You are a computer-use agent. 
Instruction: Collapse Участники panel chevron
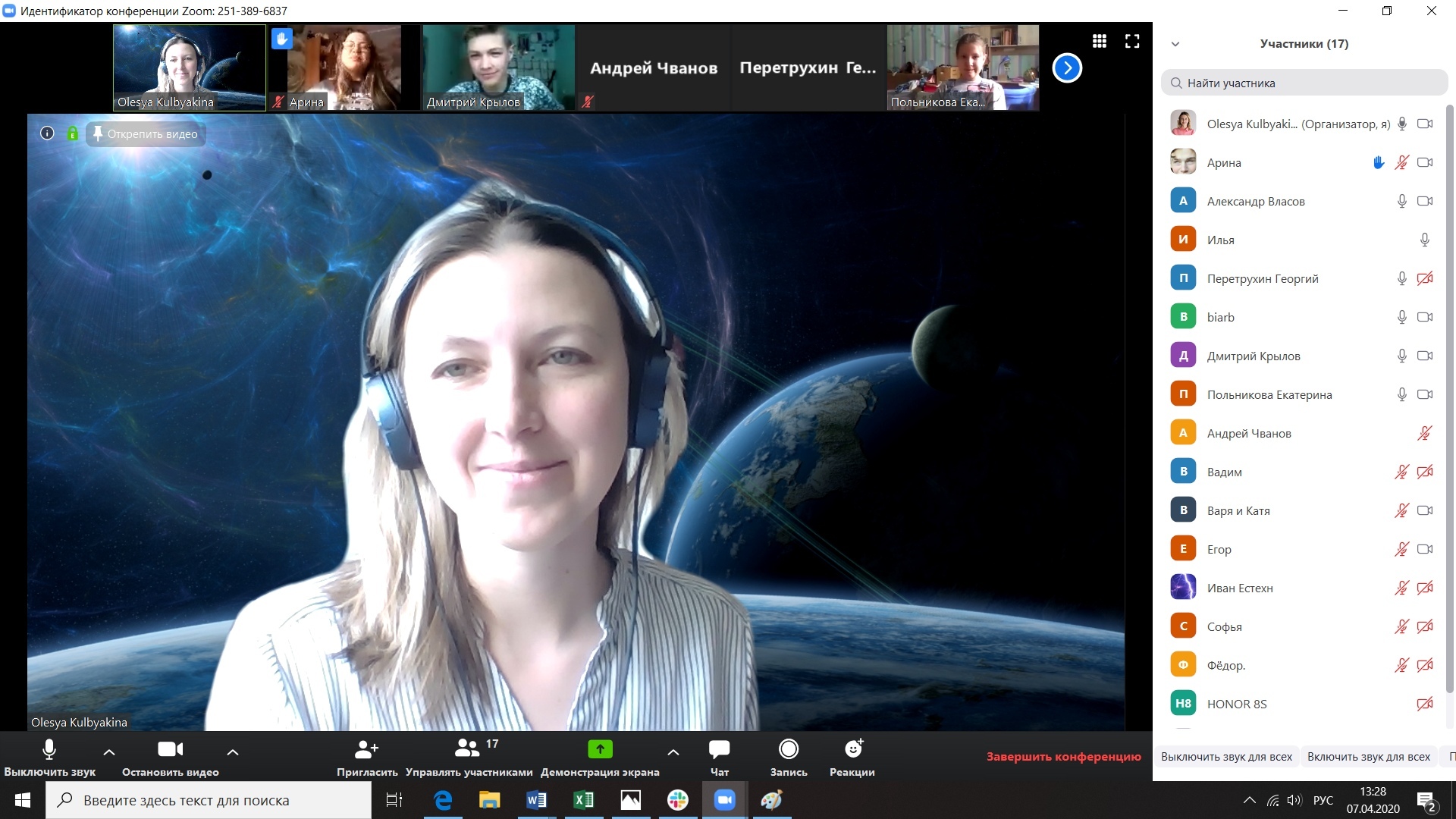pos(1175,44)
